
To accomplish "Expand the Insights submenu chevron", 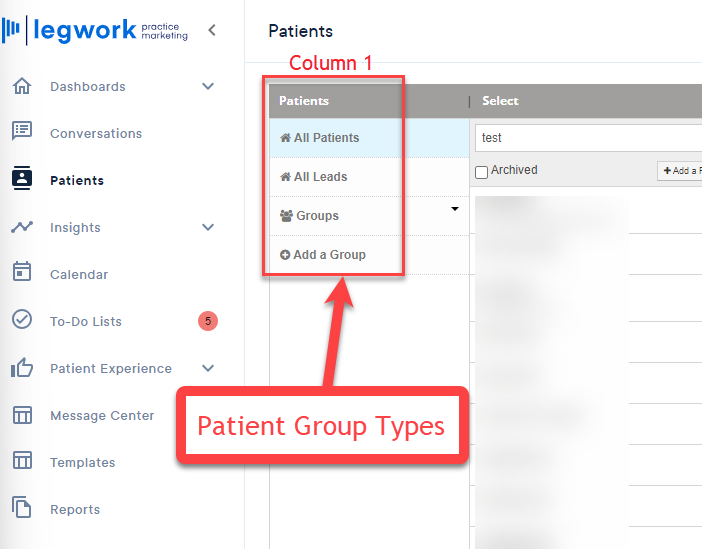I will pos(208,227).
